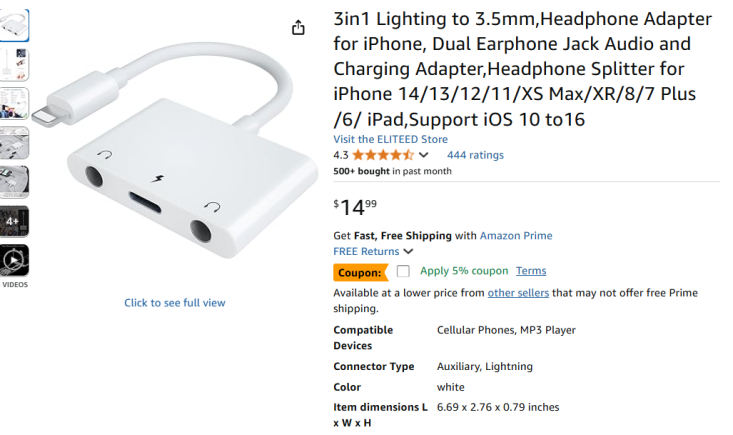Click the other sellers link

518,293
